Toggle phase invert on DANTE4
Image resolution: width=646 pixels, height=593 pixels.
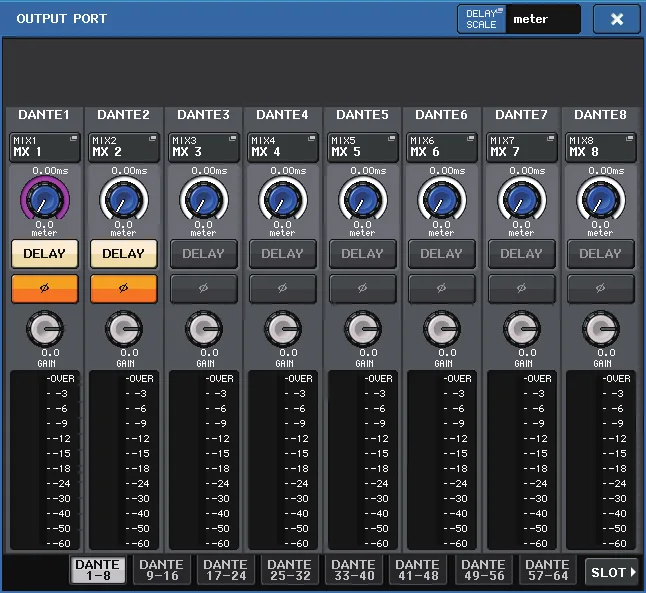pos(283,289)
